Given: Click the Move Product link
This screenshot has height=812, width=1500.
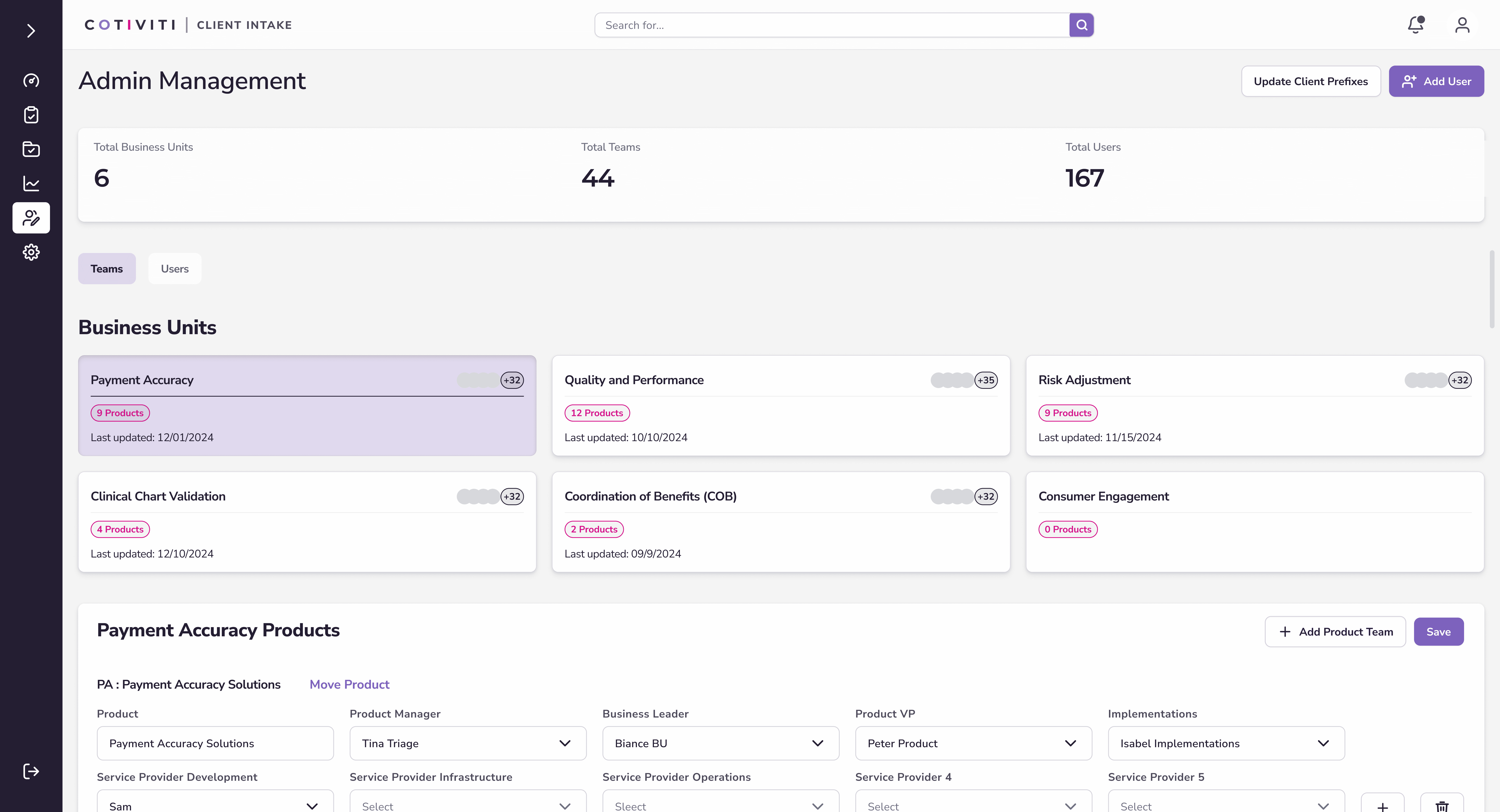Looking at the screenshot, I should click(x=349, y=685).
